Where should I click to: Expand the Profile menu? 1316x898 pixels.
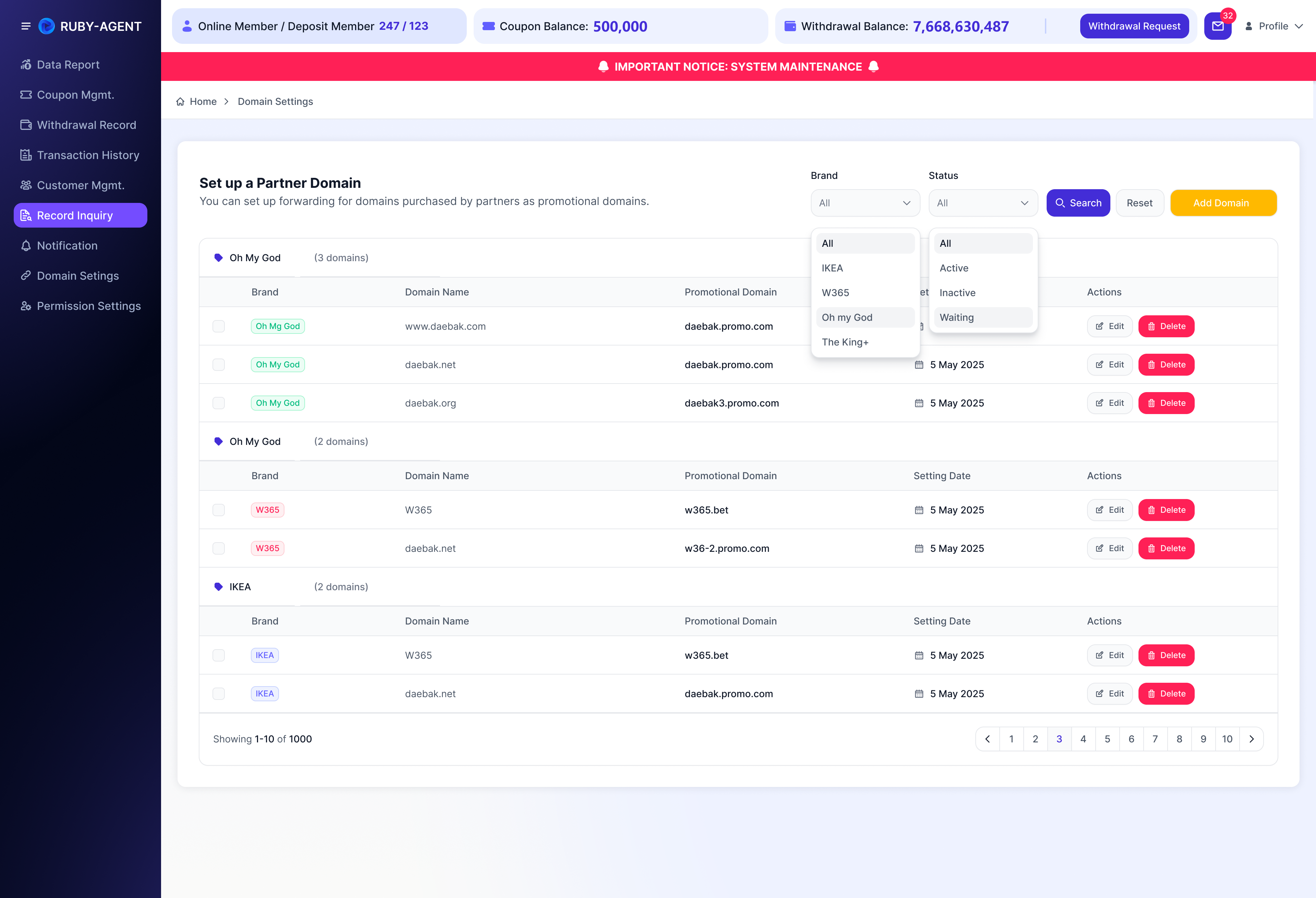coord(1274,26)
